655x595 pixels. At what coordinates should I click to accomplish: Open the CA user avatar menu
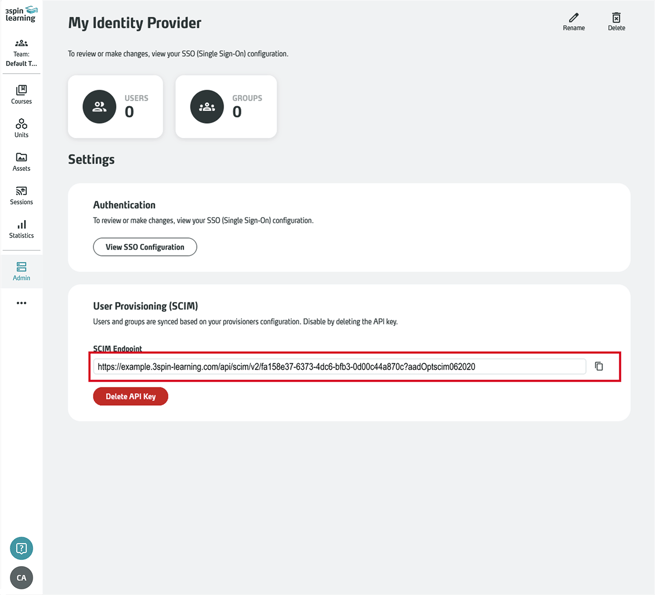(x=21, y=577)
